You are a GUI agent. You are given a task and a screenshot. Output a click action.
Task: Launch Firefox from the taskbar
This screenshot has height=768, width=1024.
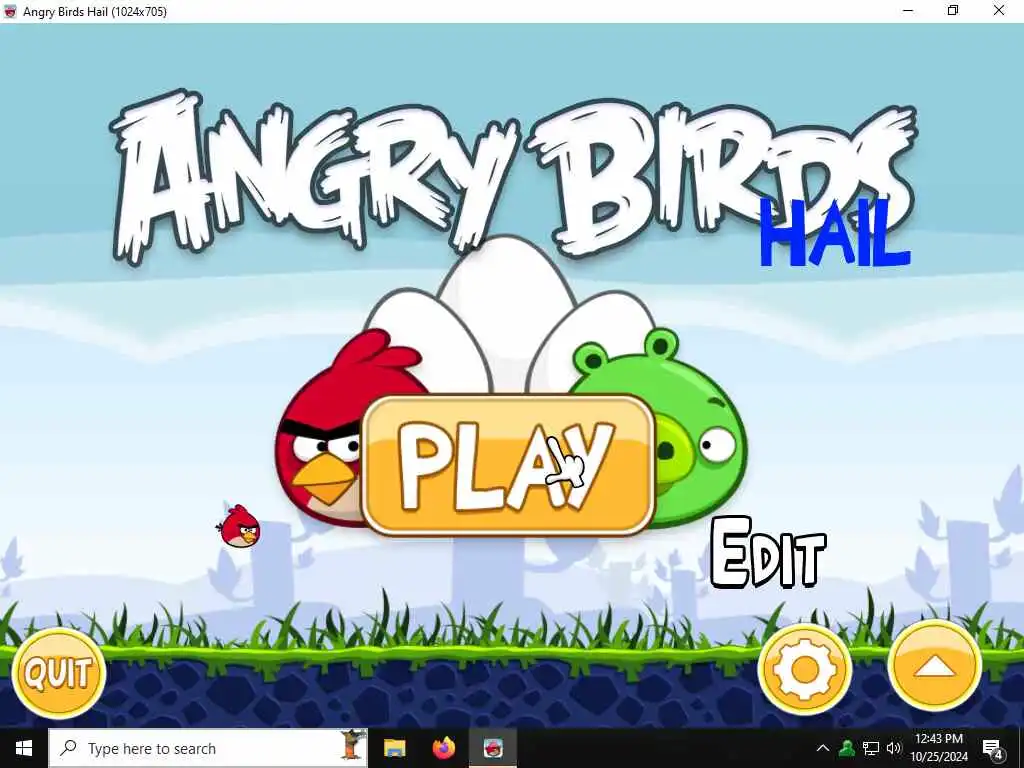tap(444, 748)
